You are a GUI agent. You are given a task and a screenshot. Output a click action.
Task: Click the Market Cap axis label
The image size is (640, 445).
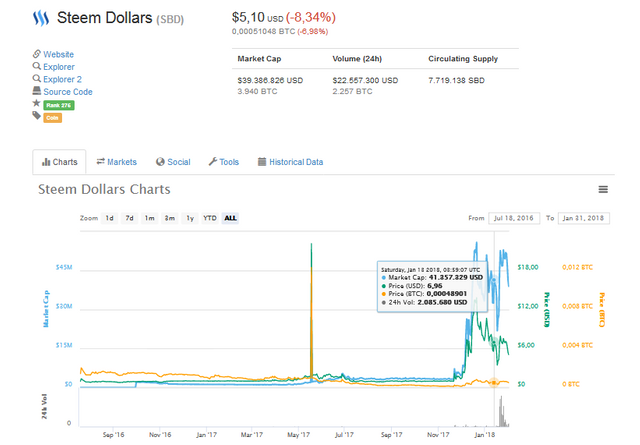pyautogui.click(x=46, y=309)
